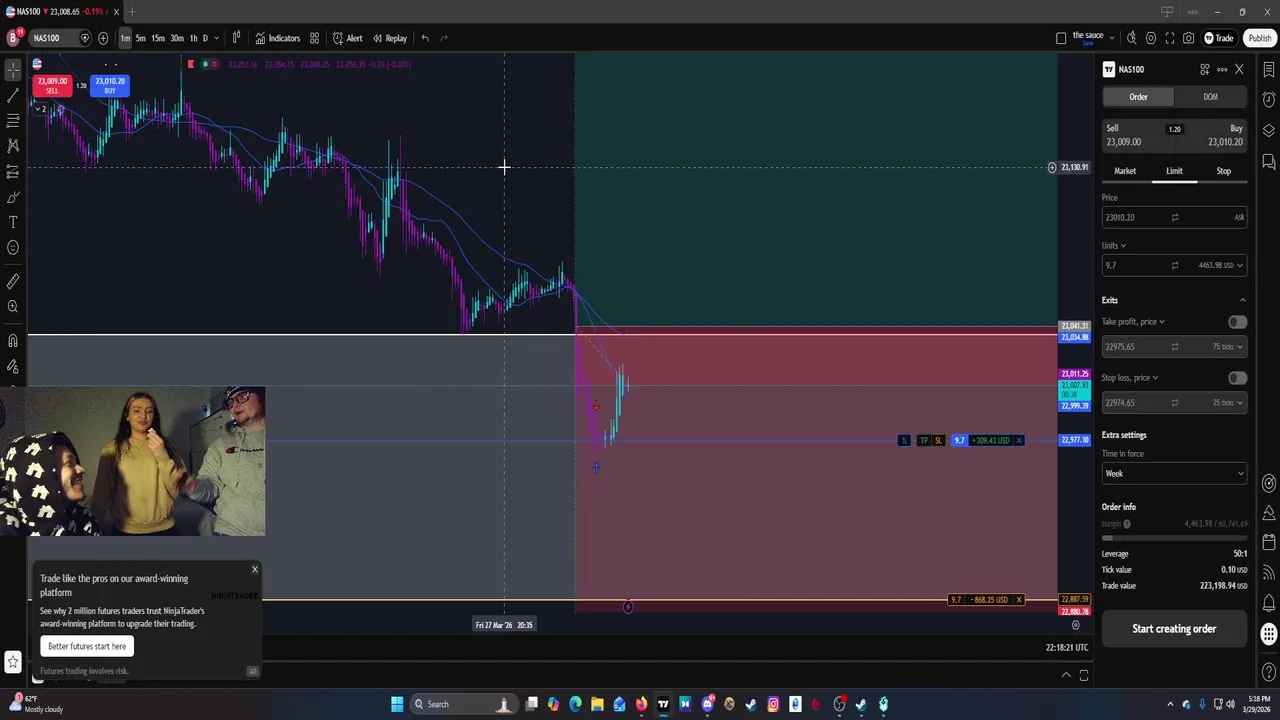This screenshot has height=720, width=1280.
Task: Open the 25 ticks dropdown
Action: [x=1228, y=403]
